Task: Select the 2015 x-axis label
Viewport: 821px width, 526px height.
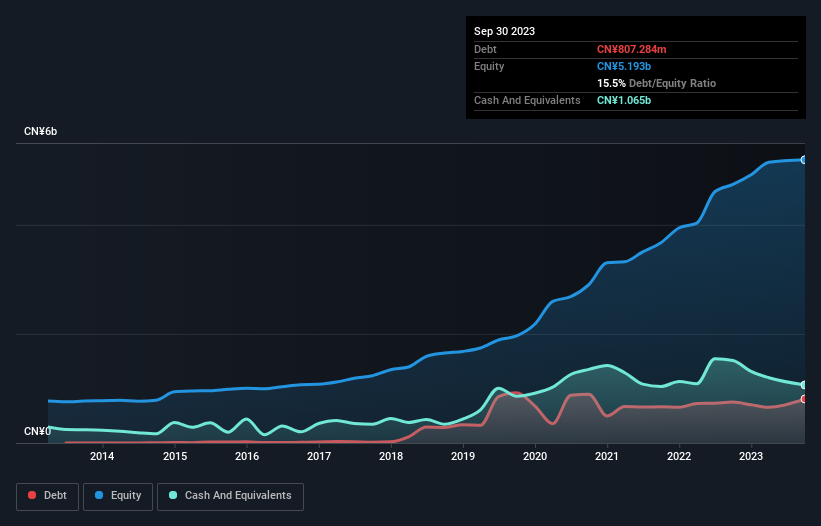Action: 175,456
